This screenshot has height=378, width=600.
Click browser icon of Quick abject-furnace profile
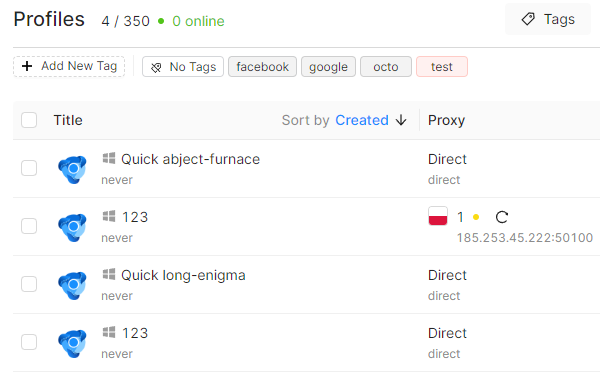(72, 169)
